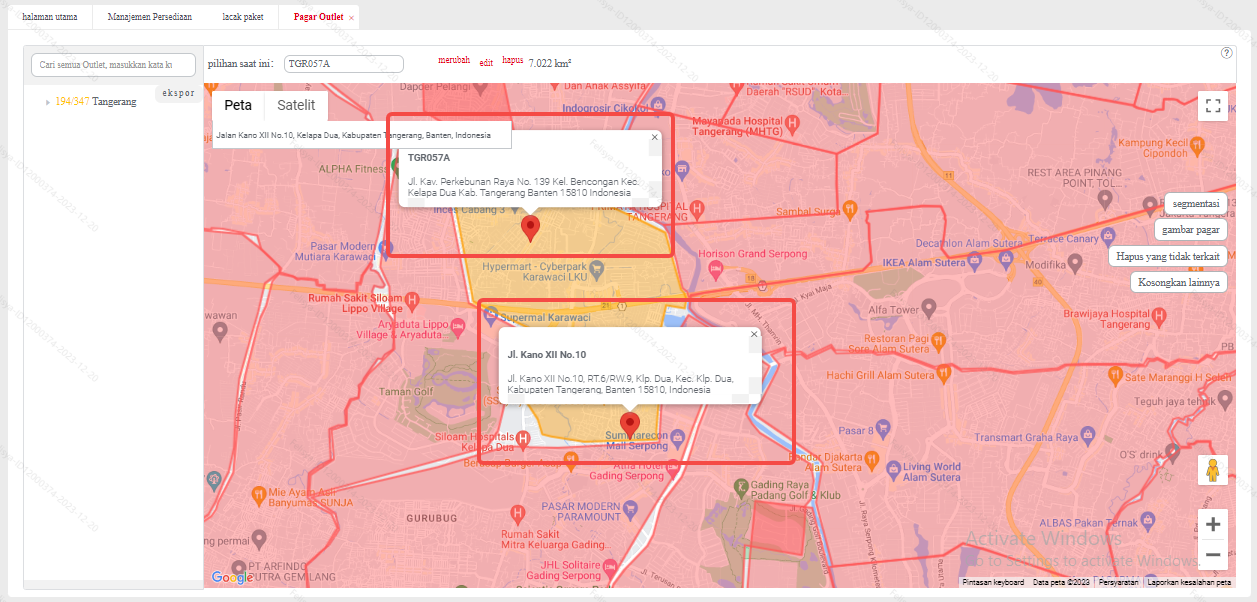The height and width of the screenshot is (602, 1257).
Task: Open Pintasan keyboard link
Action: pyautogui.click(x=993, y=582)
